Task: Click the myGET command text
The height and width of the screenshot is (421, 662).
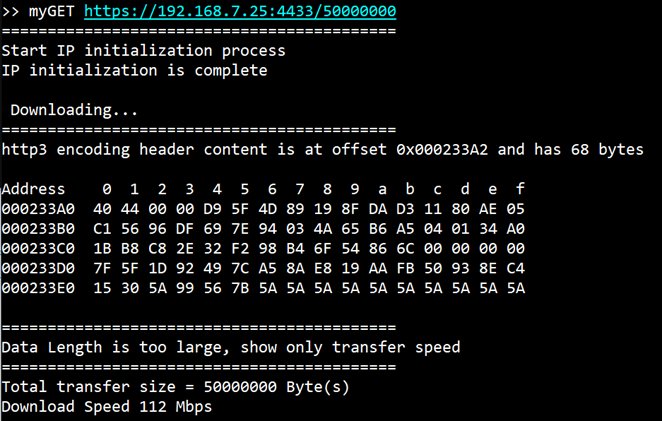Action: click(x=51, y=11)
